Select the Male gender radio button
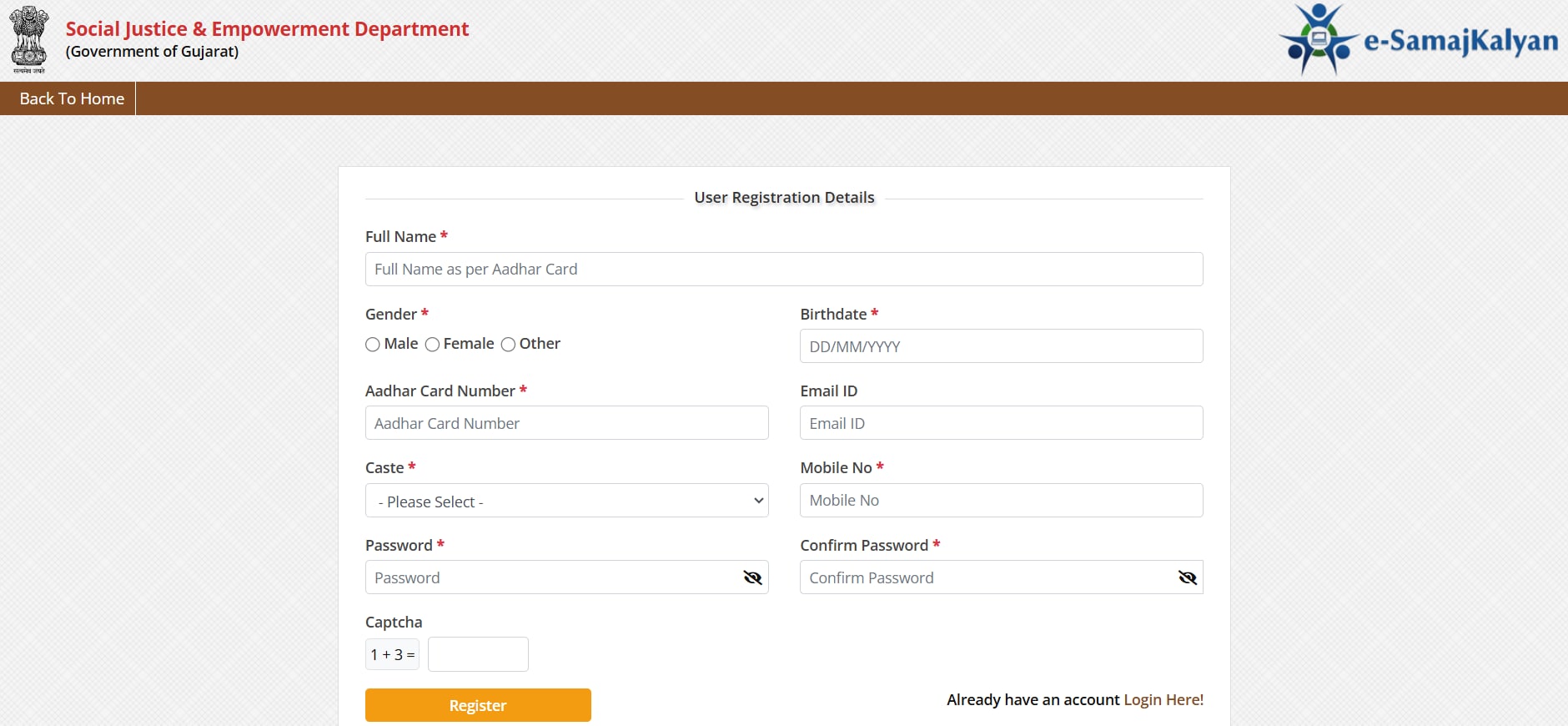The width and height of the screenshot is (1568, 726). pos(373,345)
